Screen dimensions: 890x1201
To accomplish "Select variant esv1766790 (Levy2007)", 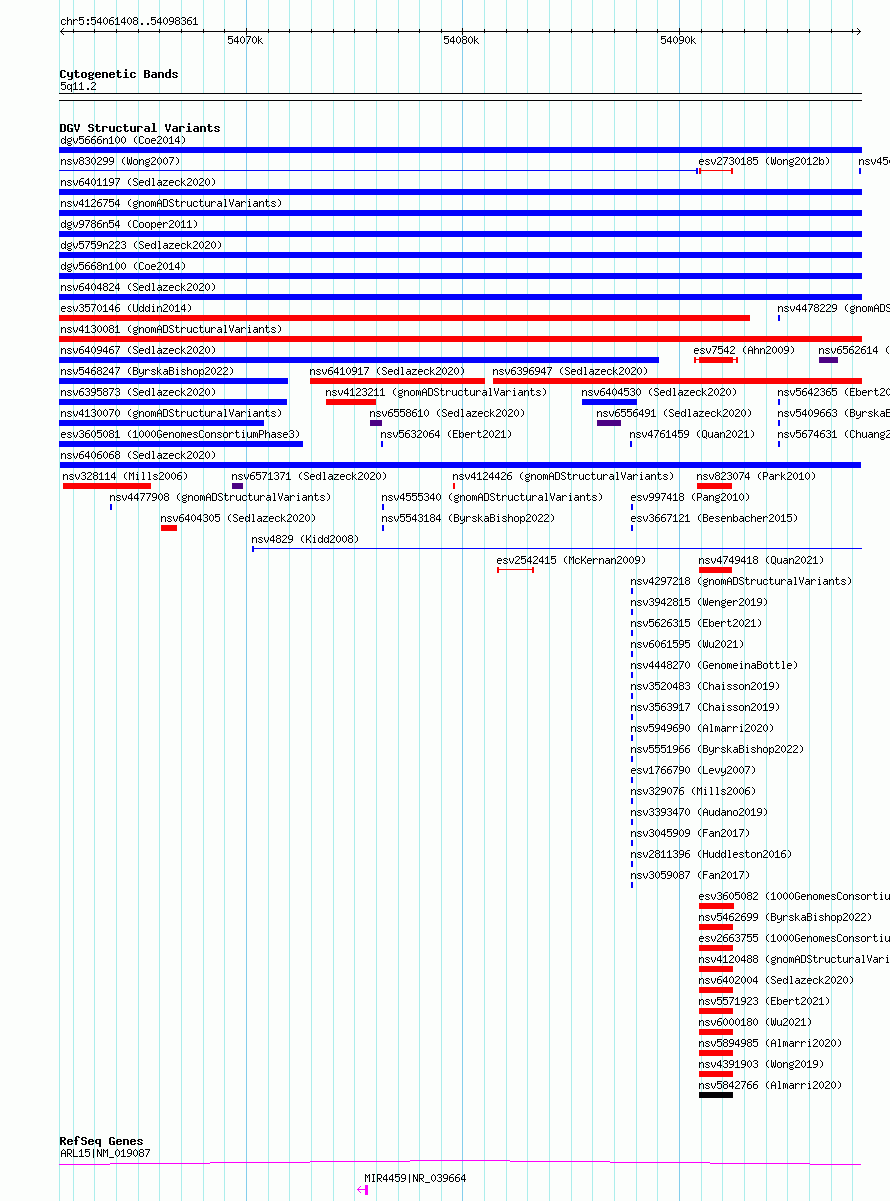I will (693, 770).
